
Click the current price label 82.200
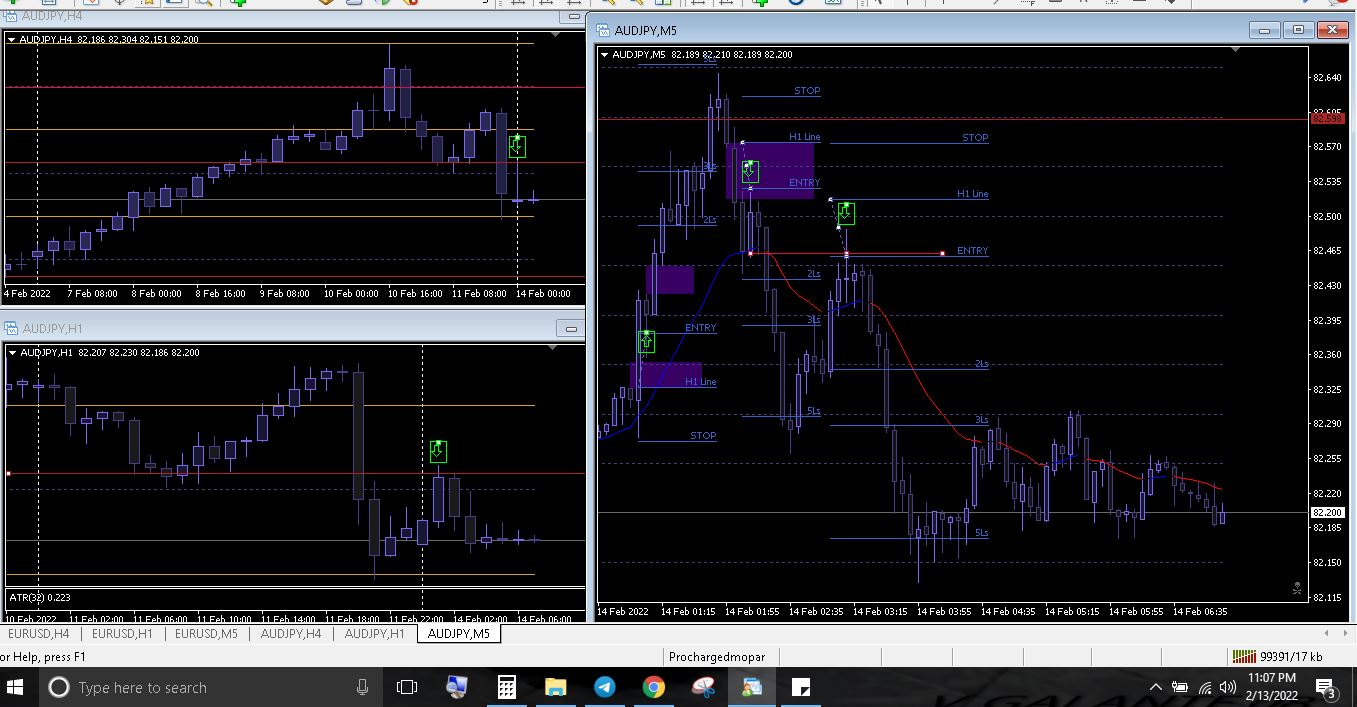click(x=1327, y=512)
